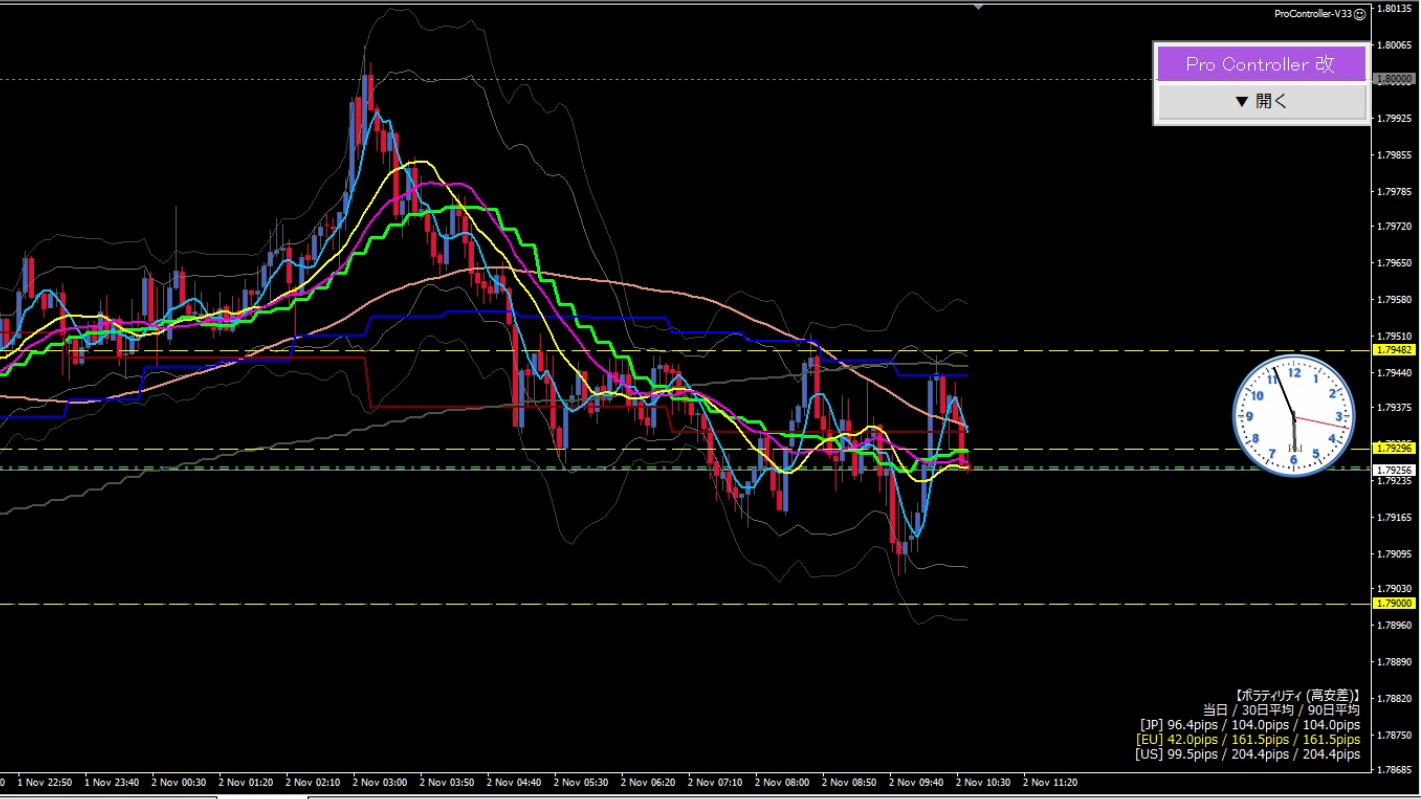Click the 1.78890 value on the price axis
The width and height of the screenshot is (1421, 799).
pyautogui.click(x=1394, y=662)
